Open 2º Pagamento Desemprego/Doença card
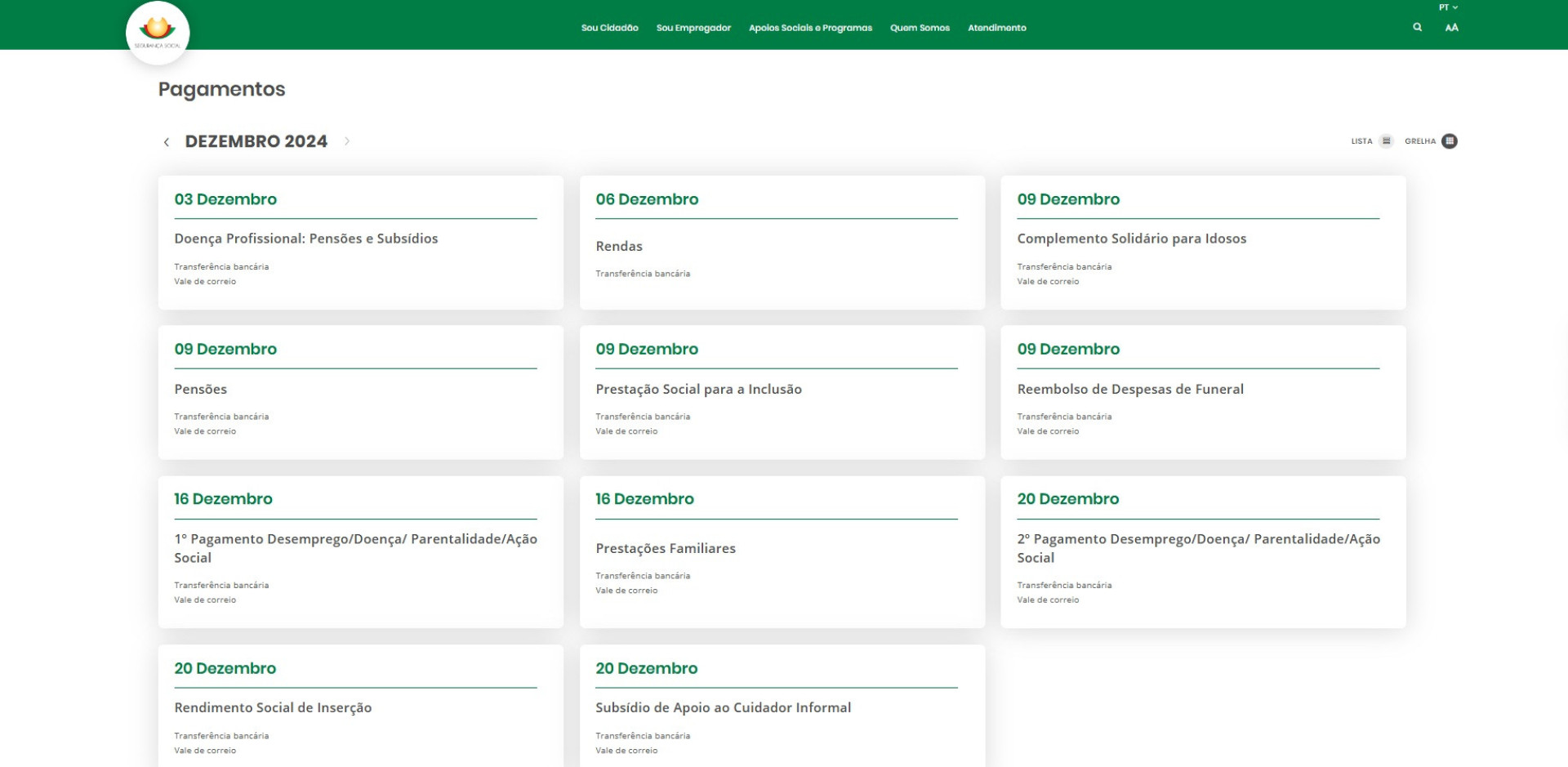This screenshot has width=1568, height=767. point(1203,552)
